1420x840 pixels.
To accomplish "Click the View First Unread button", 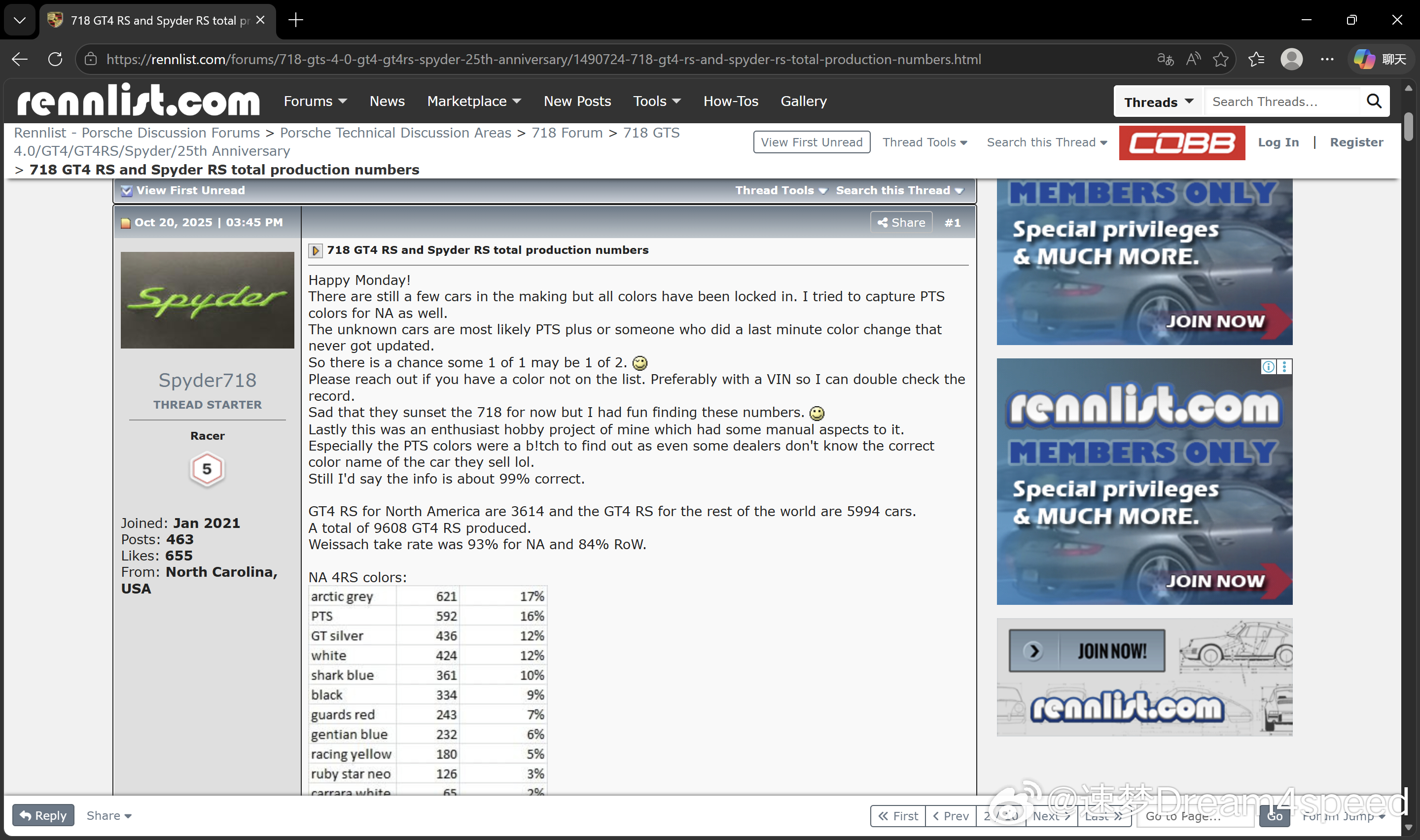I will pos(811,142).
